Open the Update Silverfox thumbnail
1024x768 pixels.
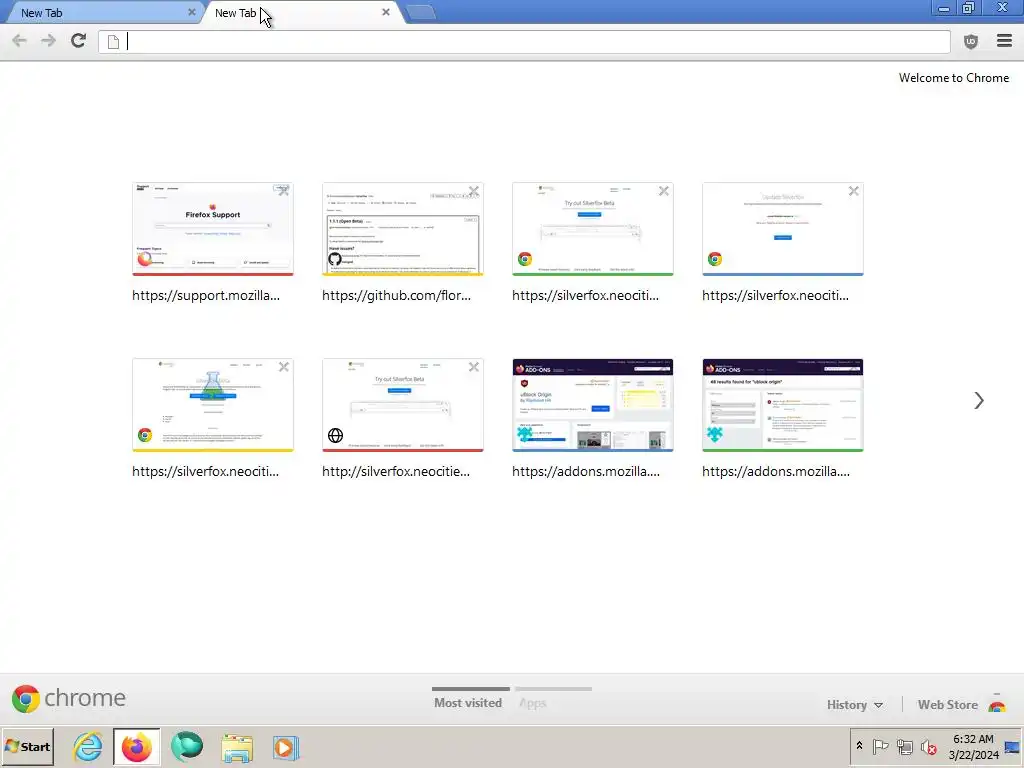[x=783, y=229]
